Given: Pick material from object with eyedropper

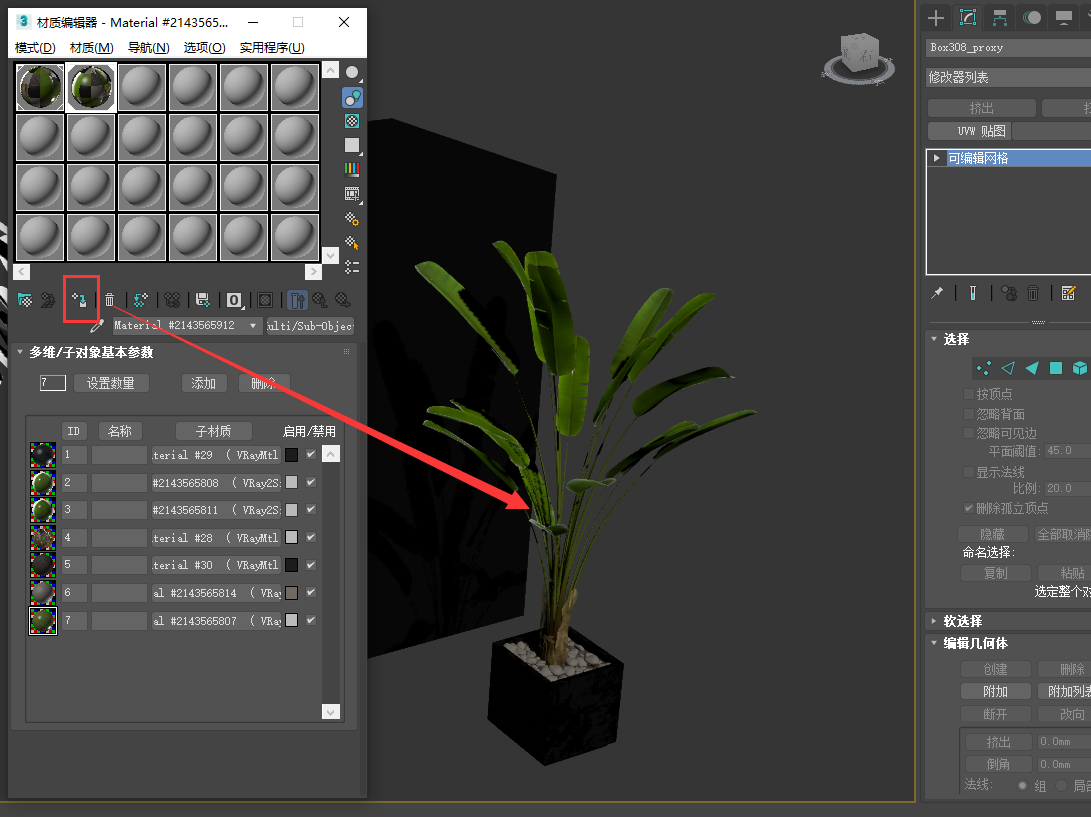Looking at the screenshot, I should pyautogui.click(x=97, y=326).
